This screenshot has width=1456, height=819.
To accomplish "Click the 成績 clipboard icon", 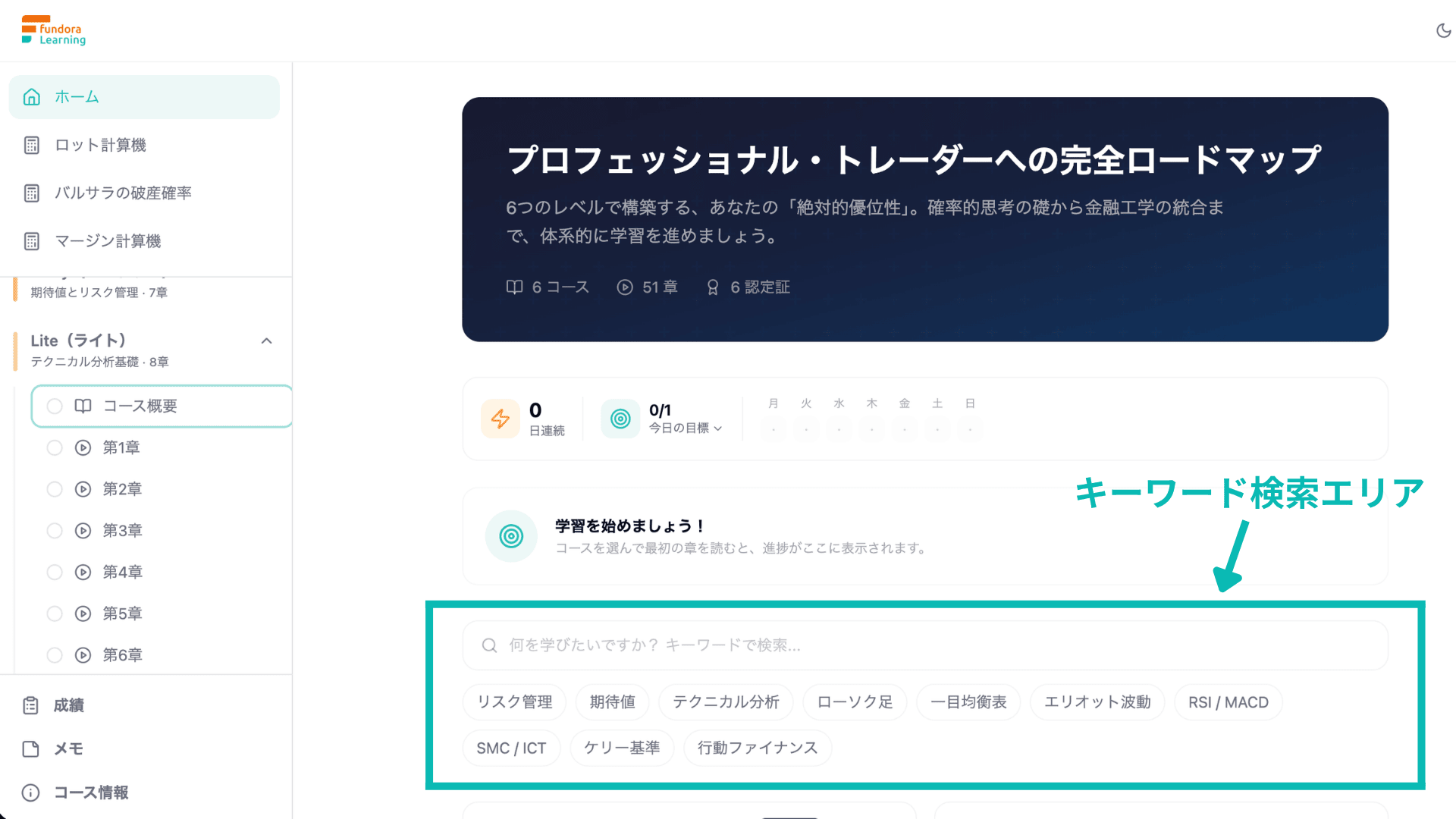I will 30,705.
